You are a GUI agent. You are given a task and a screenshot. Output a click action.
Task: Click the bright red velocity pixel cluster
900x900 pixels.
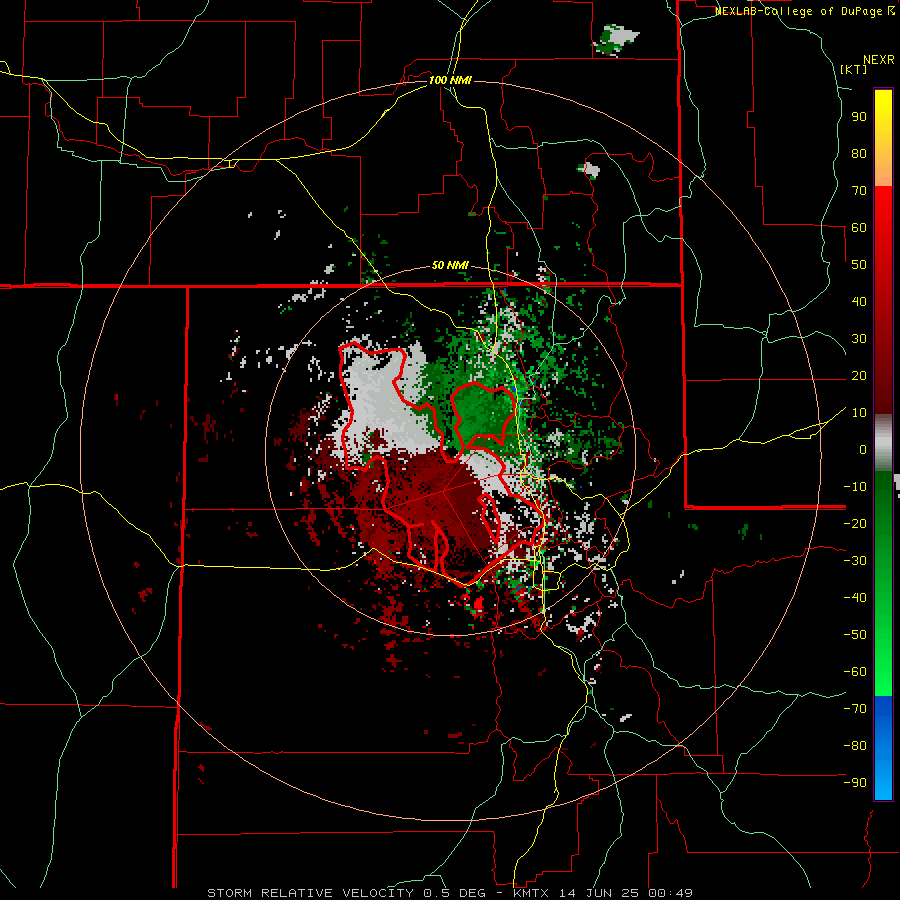(478, 603)
